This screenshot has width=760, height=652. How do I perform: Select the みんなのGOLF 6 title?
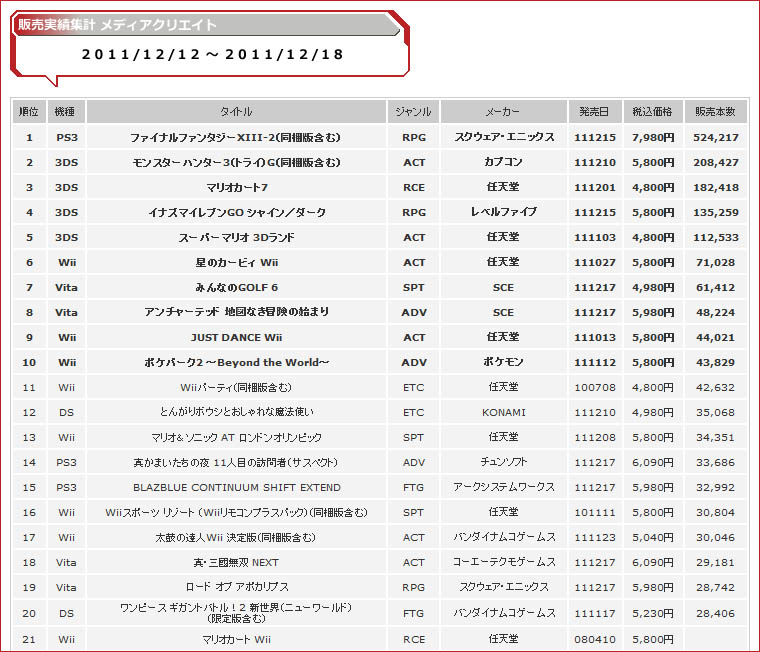click(237, 287)
